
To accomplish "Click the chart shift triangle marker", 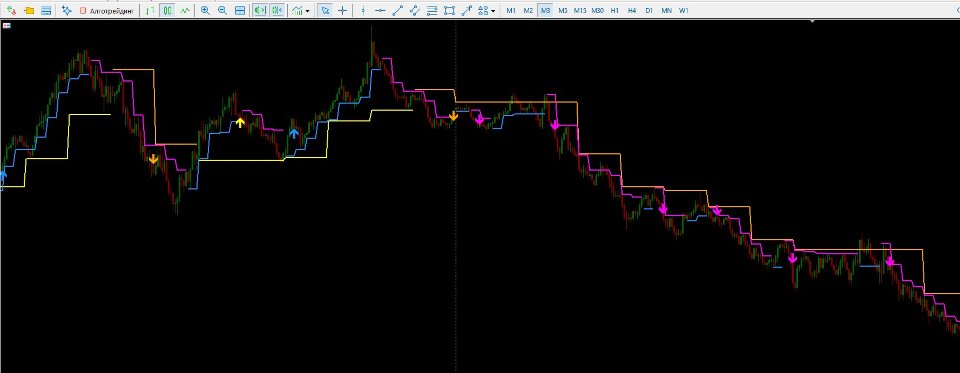I will click(812, 21).
